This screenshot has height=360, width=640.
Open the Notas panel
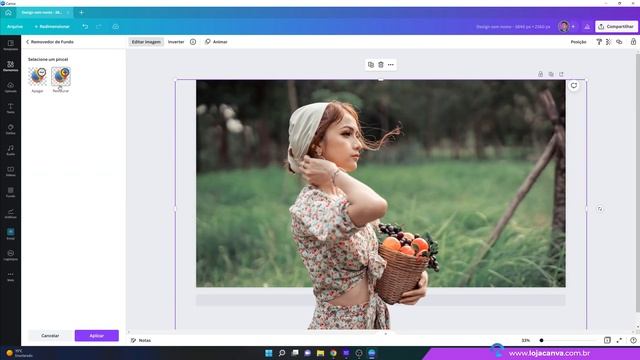[141, 340]
